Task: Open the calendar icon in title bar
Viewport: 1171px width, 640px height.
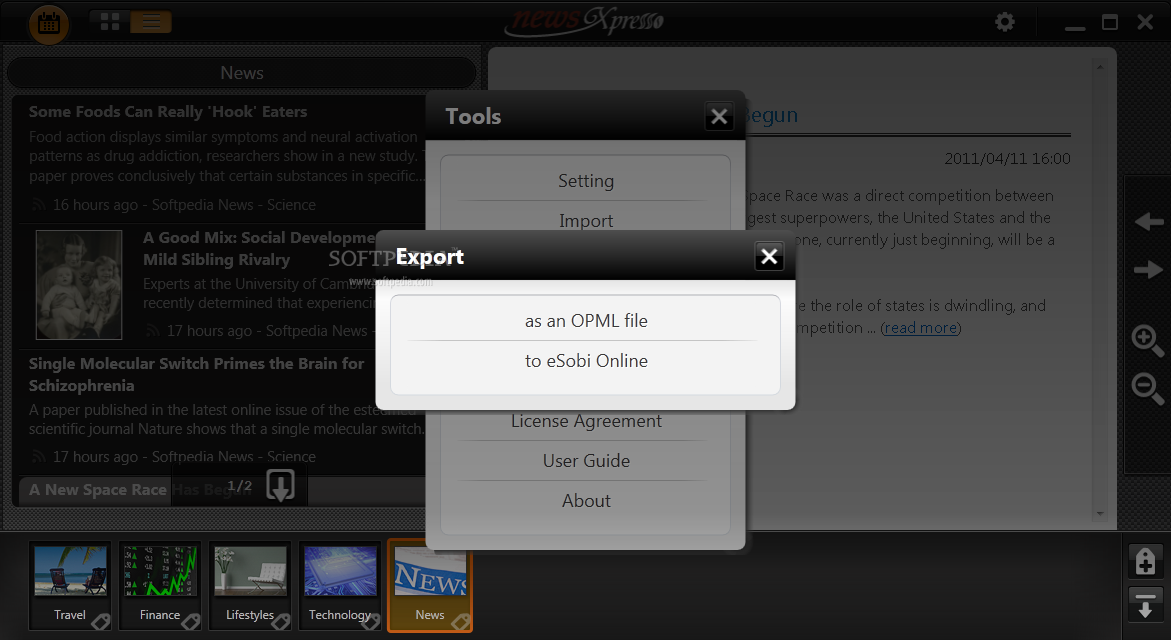Action: pos(49,23)
